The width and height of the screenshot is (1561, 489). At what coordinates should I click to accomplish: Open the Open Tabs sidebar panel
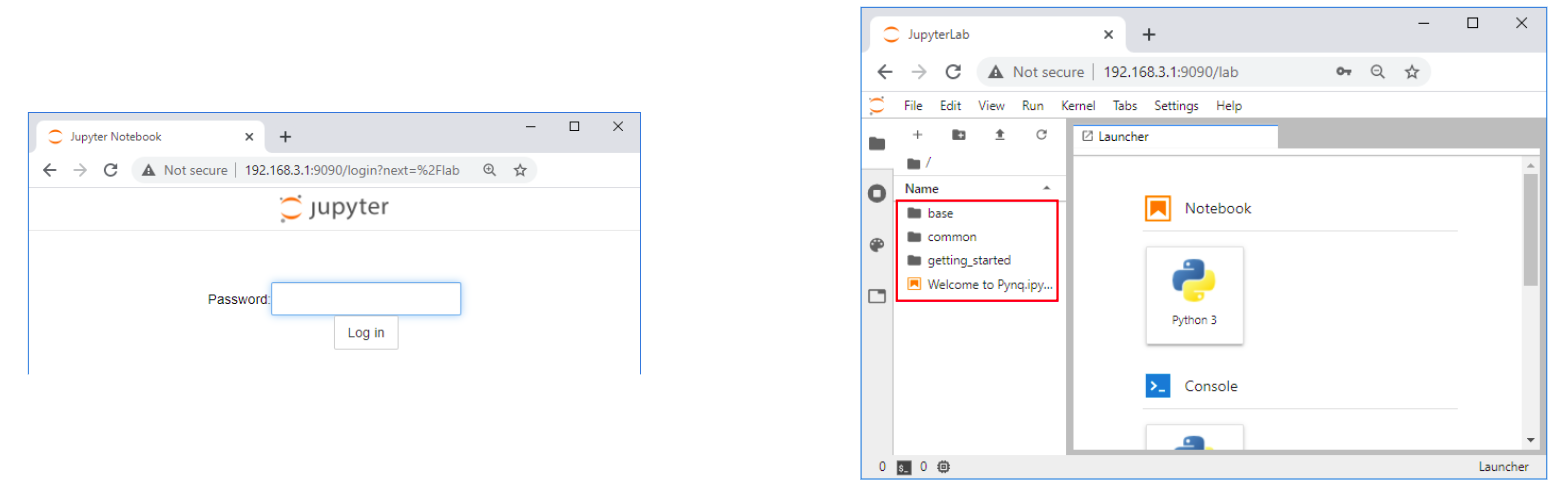[x=877, y=296]
